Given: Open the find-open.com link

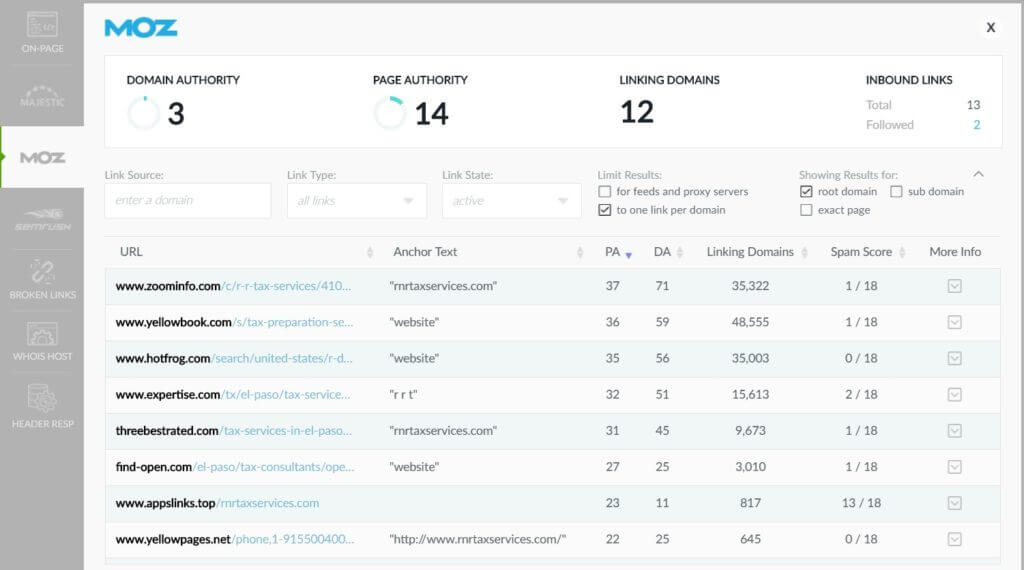Looking at the screenshot, I should pos(235,467).
